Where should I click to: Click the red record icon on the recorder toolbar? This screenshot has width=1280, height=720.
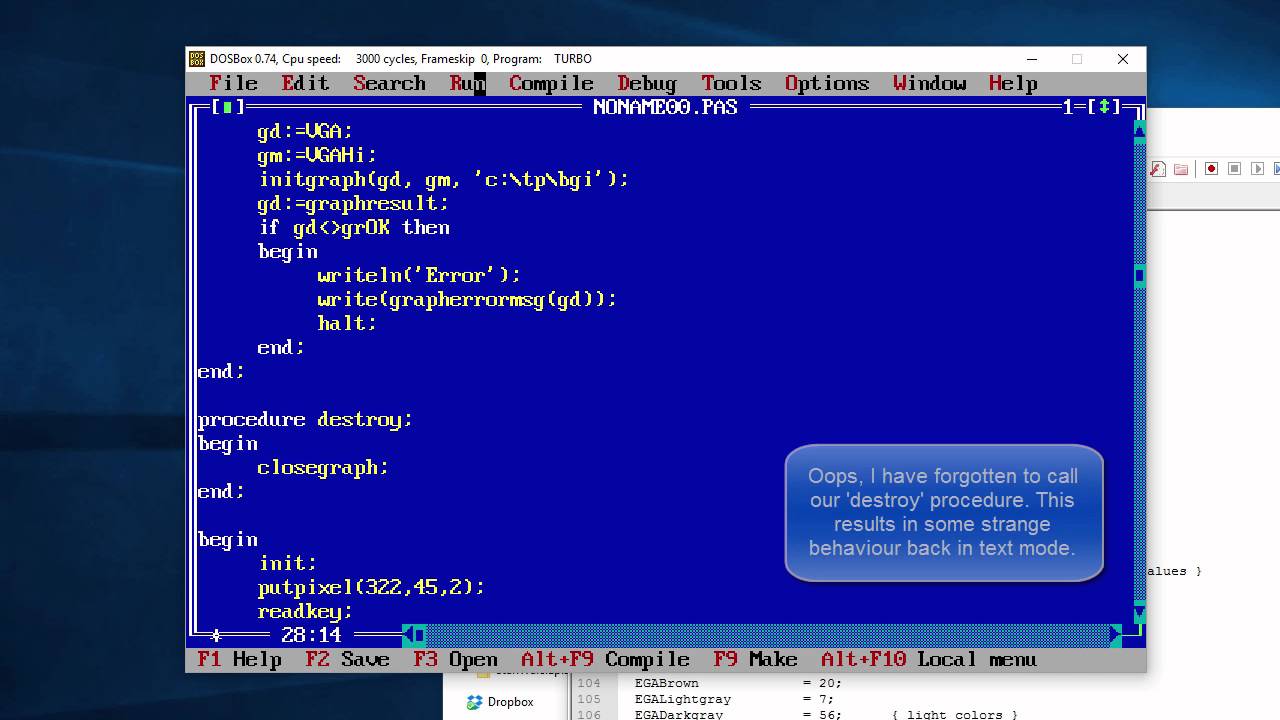coord(1211,167)
